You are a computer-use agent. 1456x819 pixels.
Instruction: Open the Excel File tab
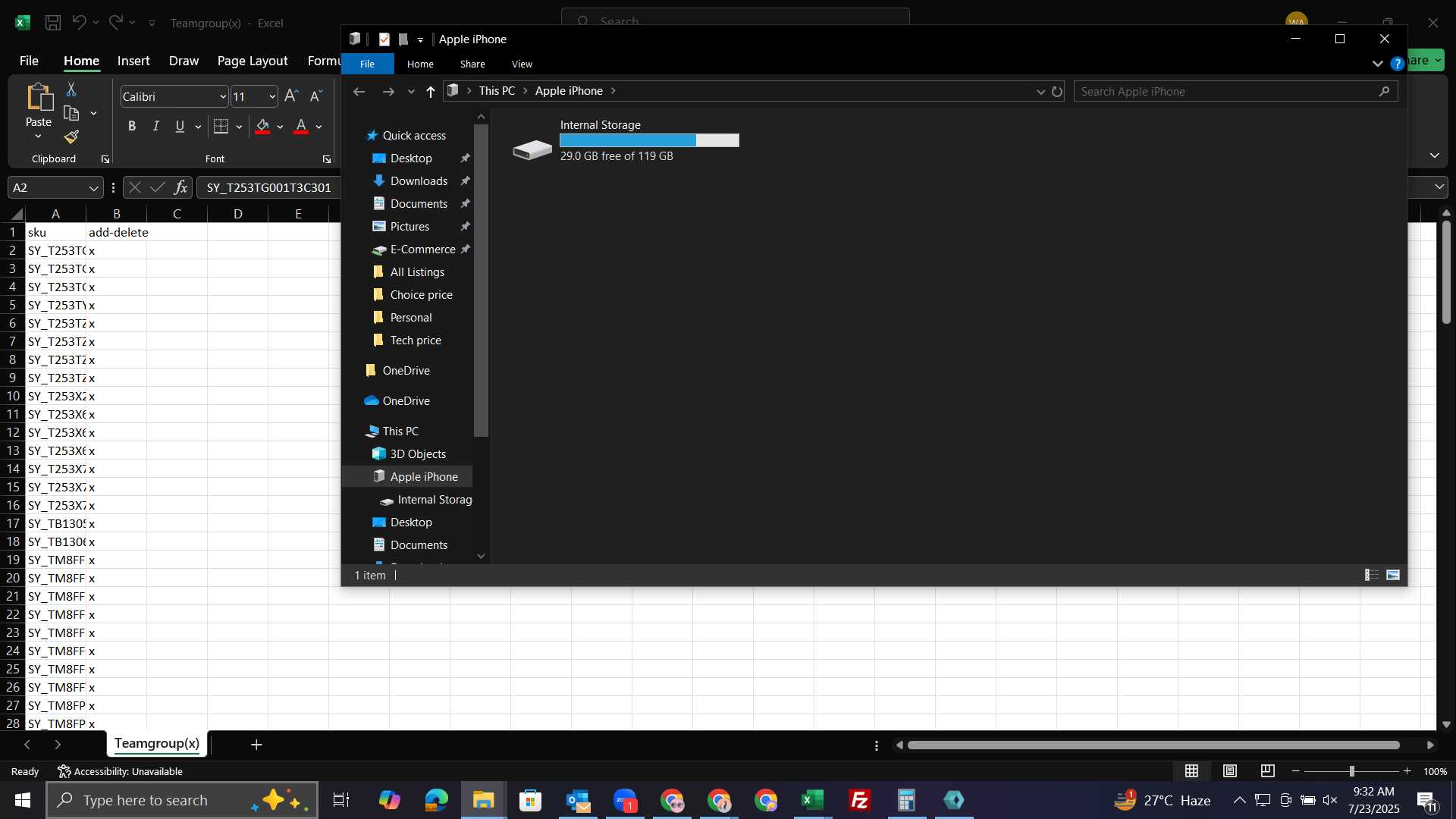coord(29,61)
